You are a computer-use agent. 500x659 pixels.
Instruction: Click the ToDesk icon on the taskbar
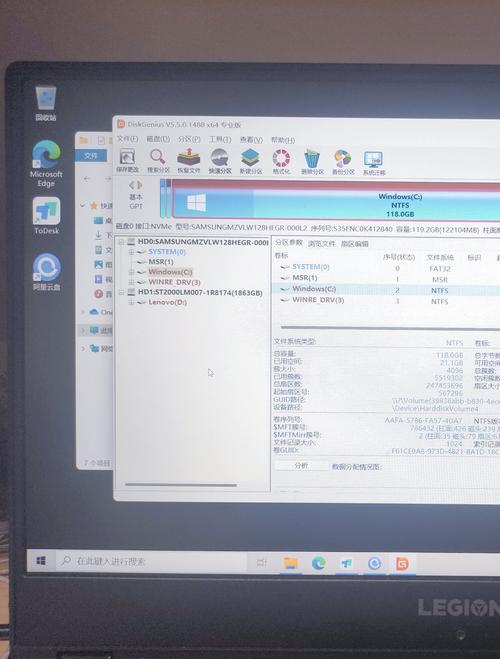(346, 563)
